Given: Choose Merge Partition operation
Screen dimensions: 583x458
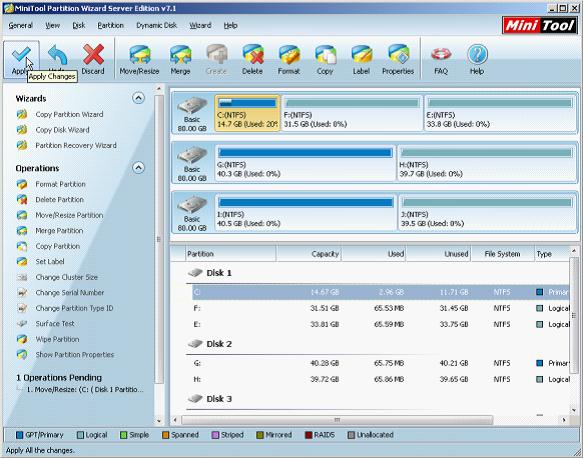Looking at the screenshot, I should coord(59,231).
